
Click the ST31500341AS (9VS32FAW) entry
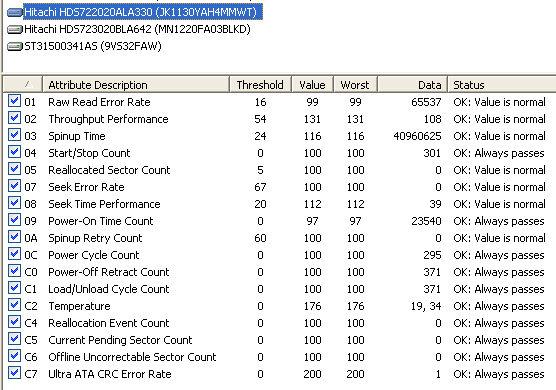(93, 46)
